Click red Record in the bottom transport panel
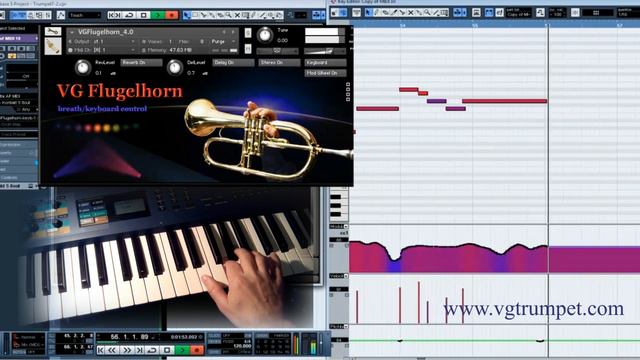The image size is (640, 360). pos(197,350)
